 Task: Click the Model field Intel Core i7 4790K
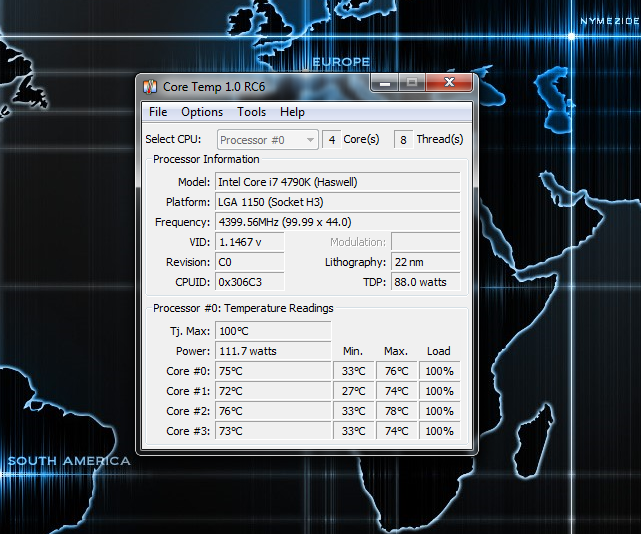tap(338, 182)
